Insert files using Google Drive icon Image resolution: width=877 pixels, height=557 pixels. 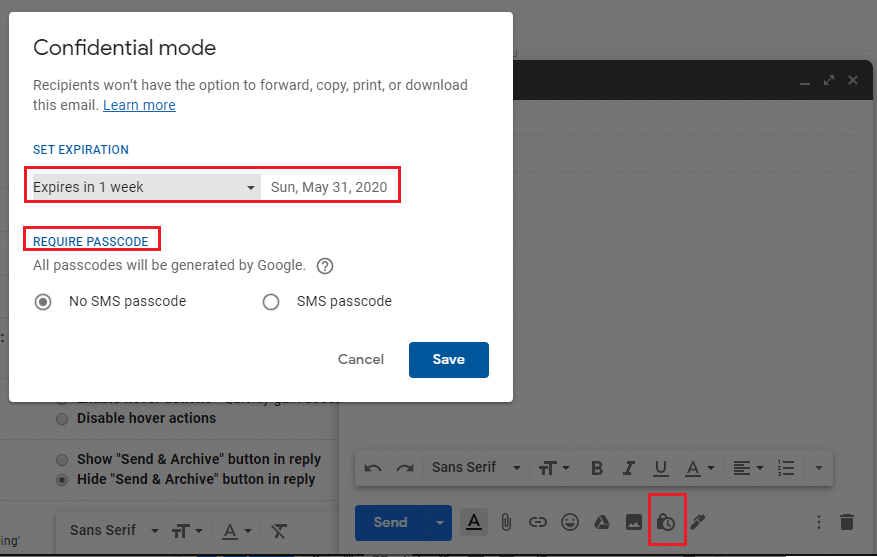[x=602, y=522]
